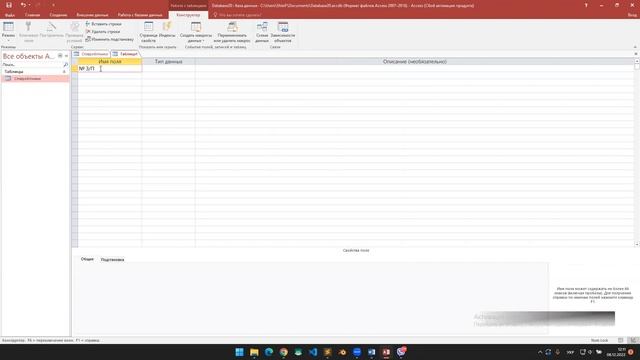Screen dimensions: 640x360
Task: Open the Работа с базами данных tab
Action: tap(140, 15)
